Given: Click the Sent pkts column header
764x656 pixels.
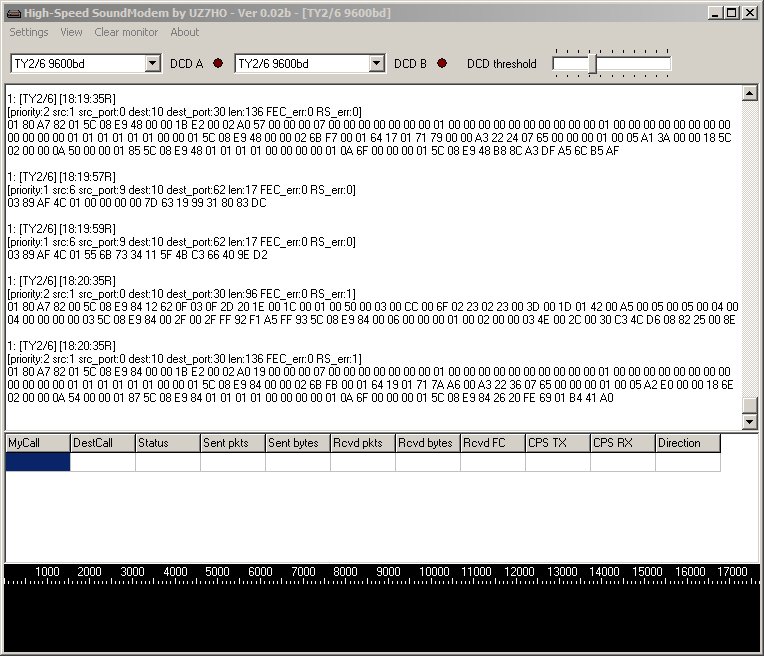Looking at the screenshot, I should coord(233,443).
